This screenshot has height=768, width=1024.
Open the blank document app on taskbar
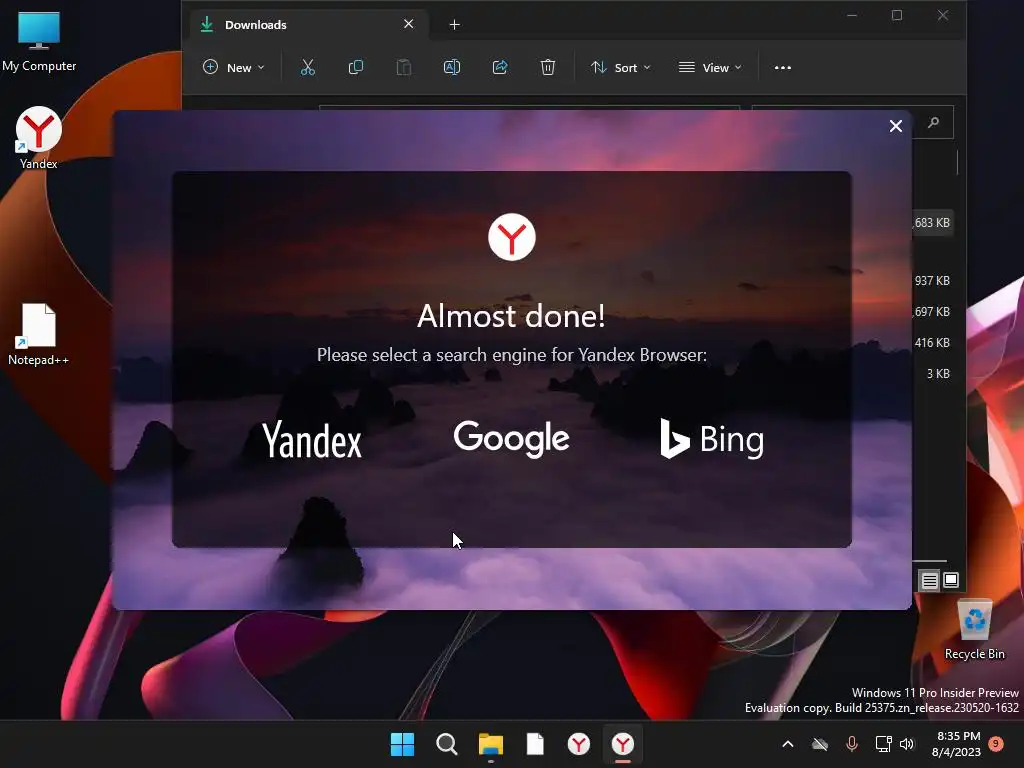[x=535, y=744]
